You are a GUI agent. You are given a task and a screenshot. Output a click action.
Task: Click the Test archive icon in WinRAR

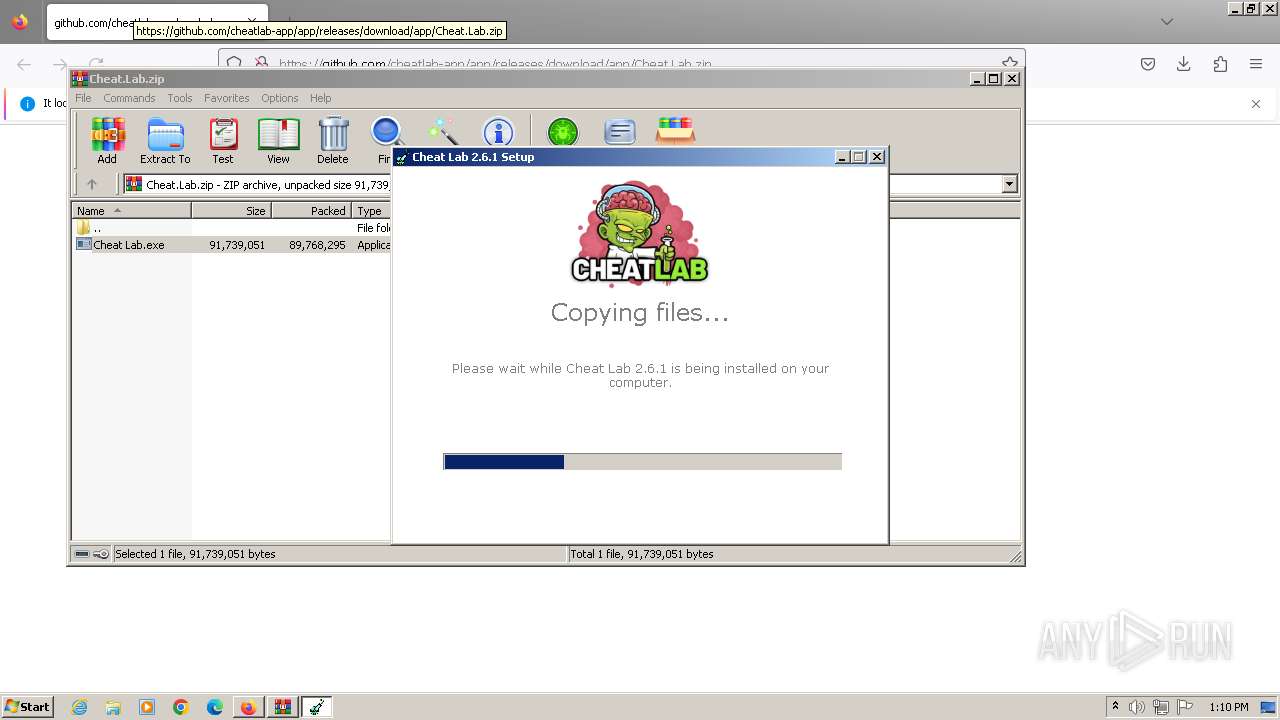click(223, 140)
